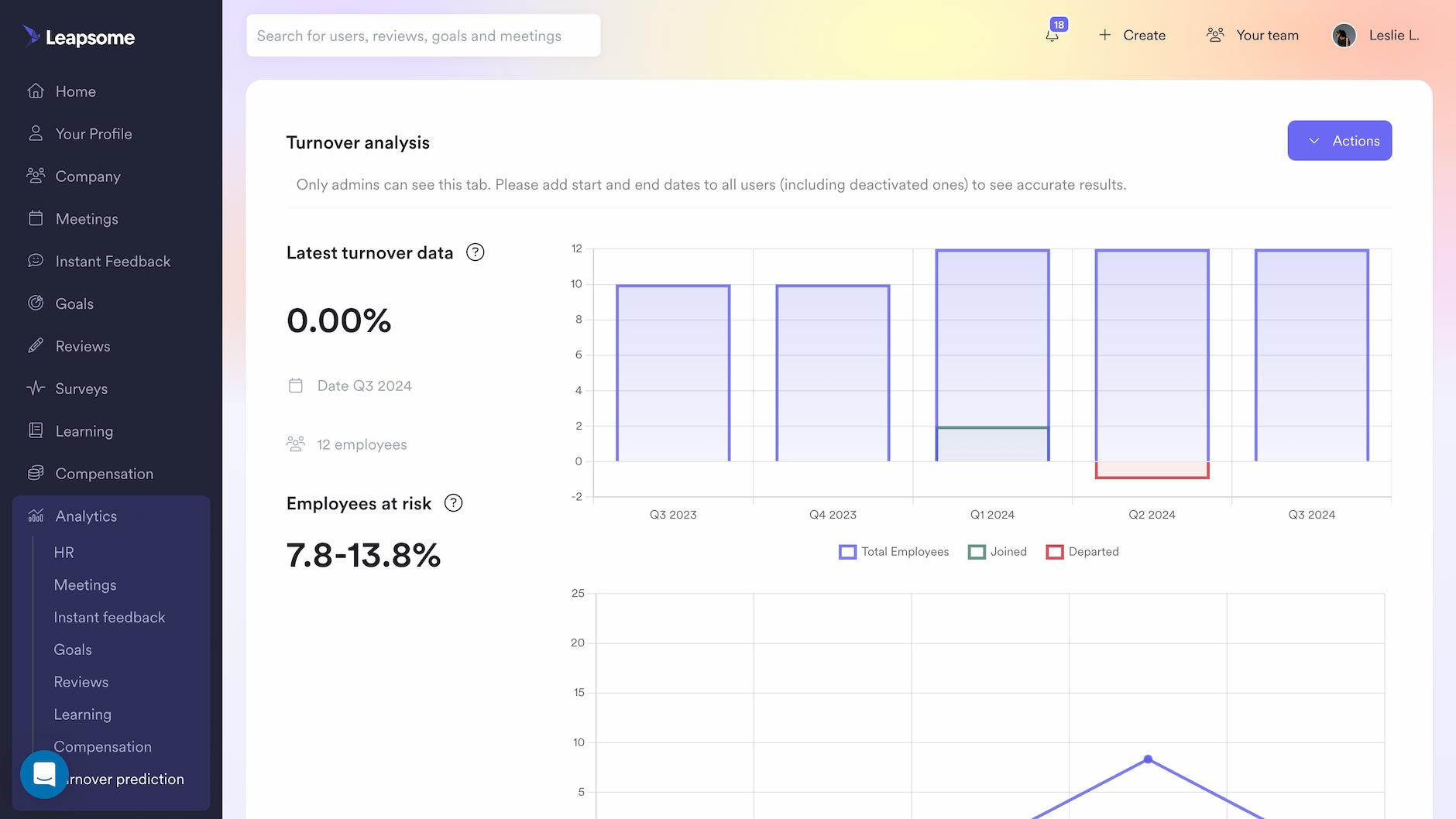Open the notifications bell icon
Viewport: 1456px width, 819px height.
(1053, 36)
